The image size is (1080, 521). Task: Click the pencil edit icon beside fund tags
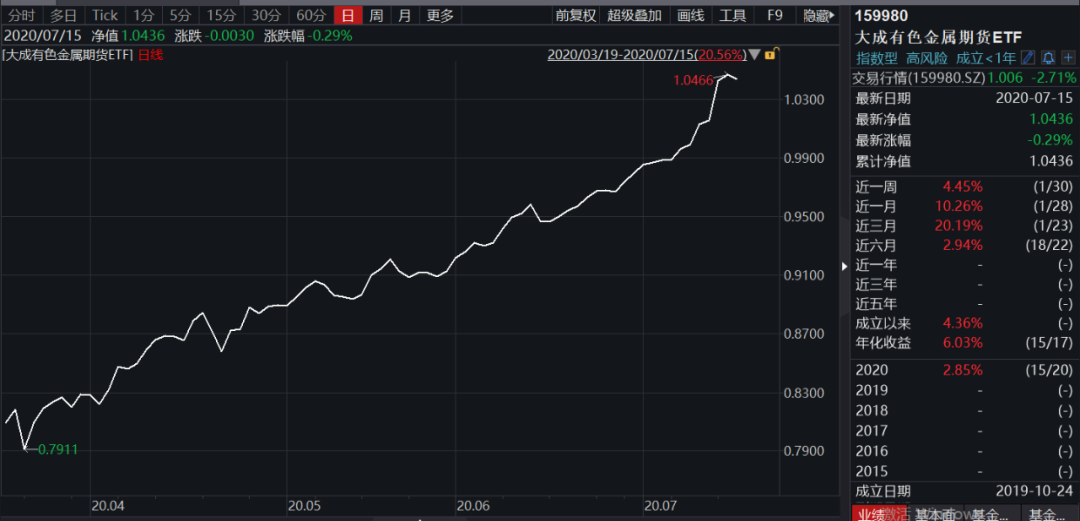click(1029, 58)
